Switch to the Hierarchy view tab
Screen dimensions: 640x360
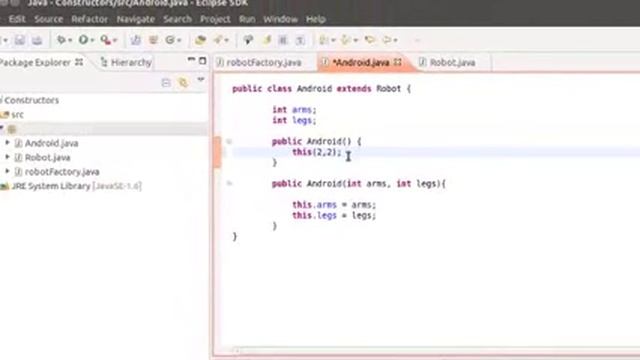pyautogui.click(x=126, y=62)
